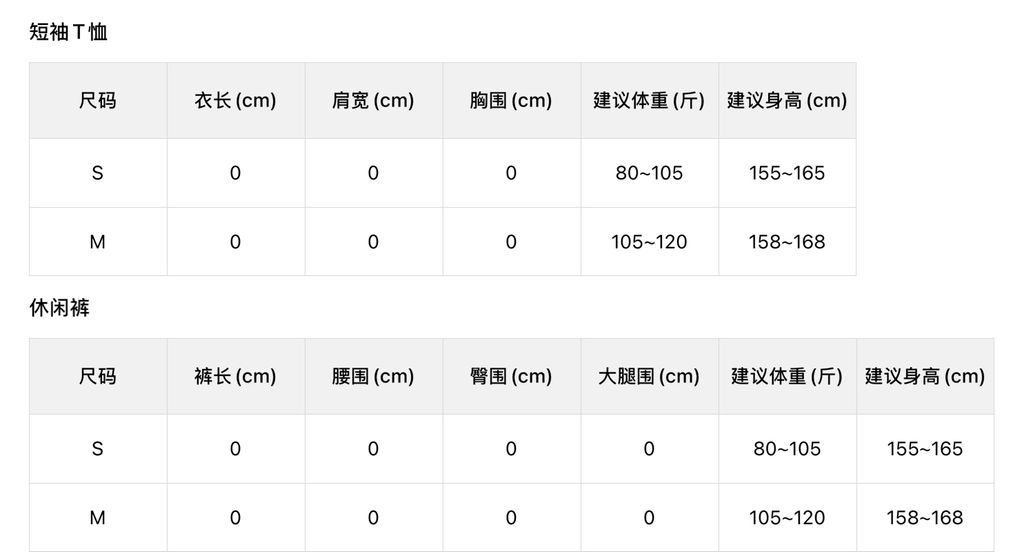Click the T-shirt 建议身高 (cm) header

(x=787, y=101)
